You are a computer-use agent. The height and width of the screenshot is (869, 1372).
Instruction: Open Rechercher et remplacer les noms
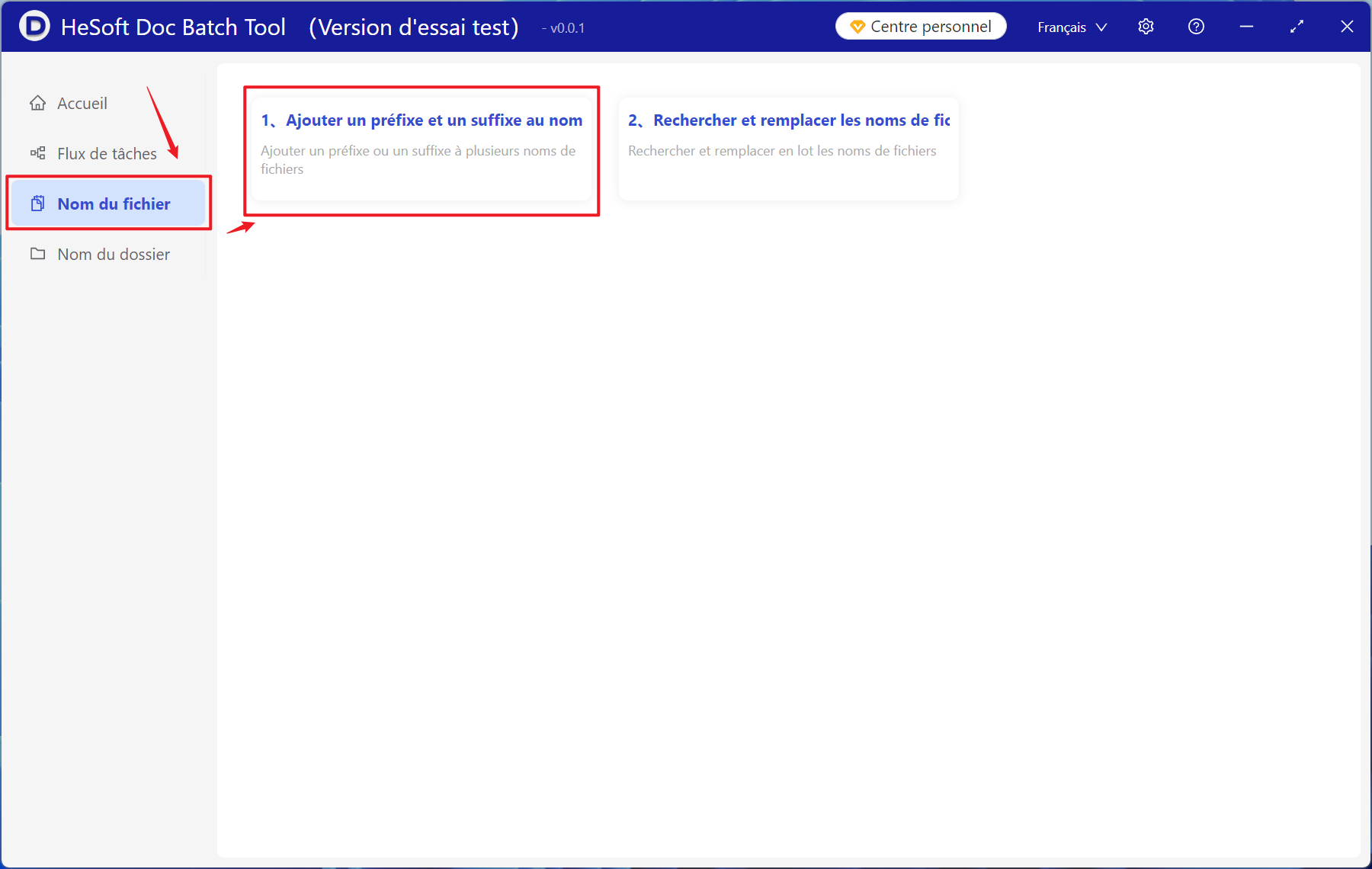tap(800, 120)
